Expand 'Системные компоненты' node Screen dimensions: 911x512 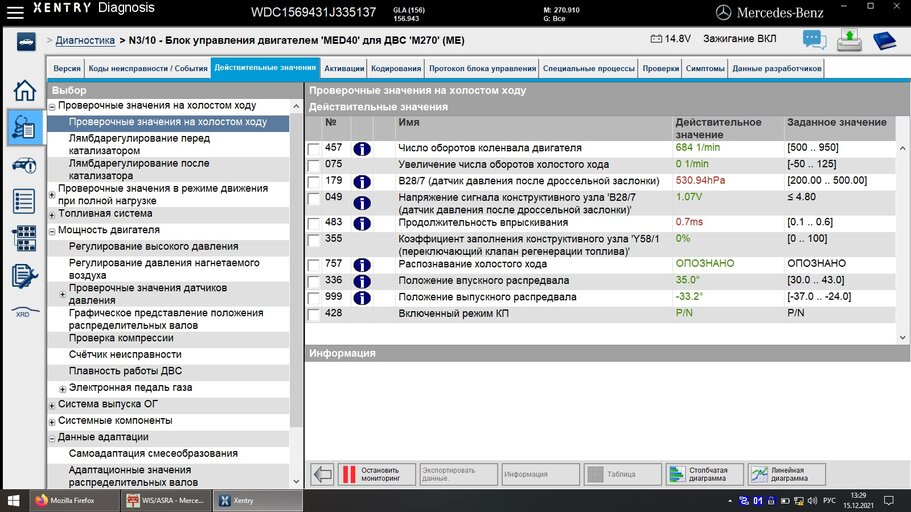52,422
